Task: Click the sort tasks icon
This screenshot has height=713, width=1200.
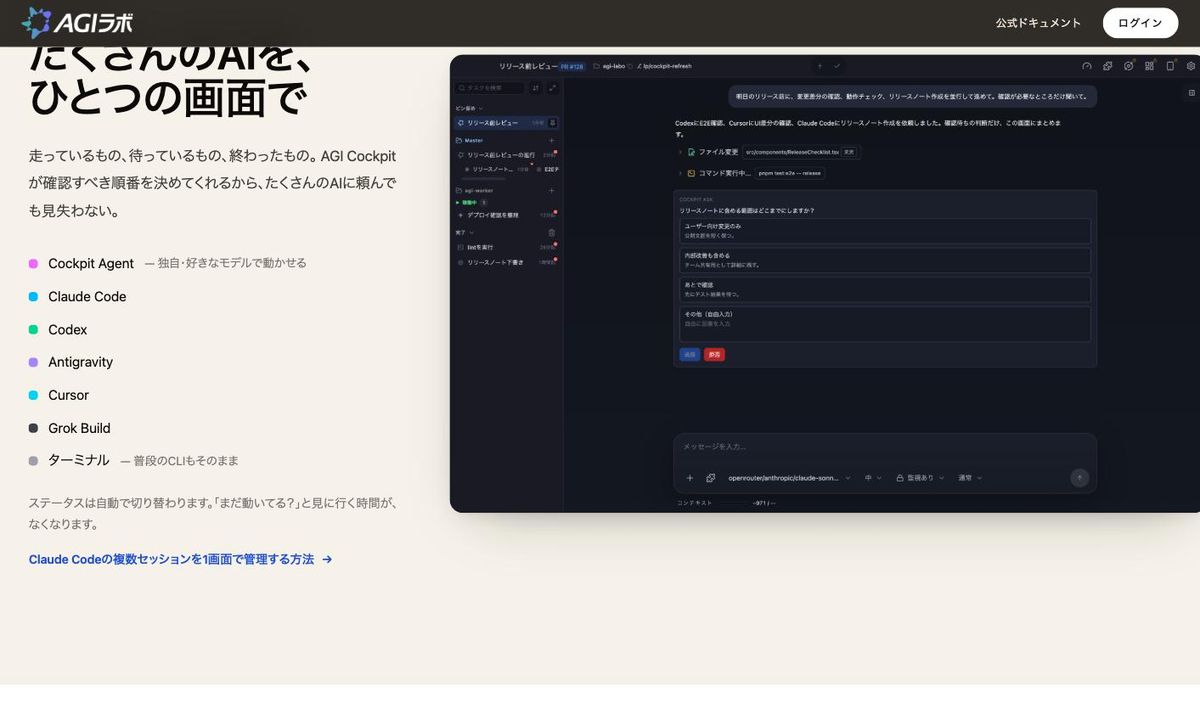Action: pos(535,88)
